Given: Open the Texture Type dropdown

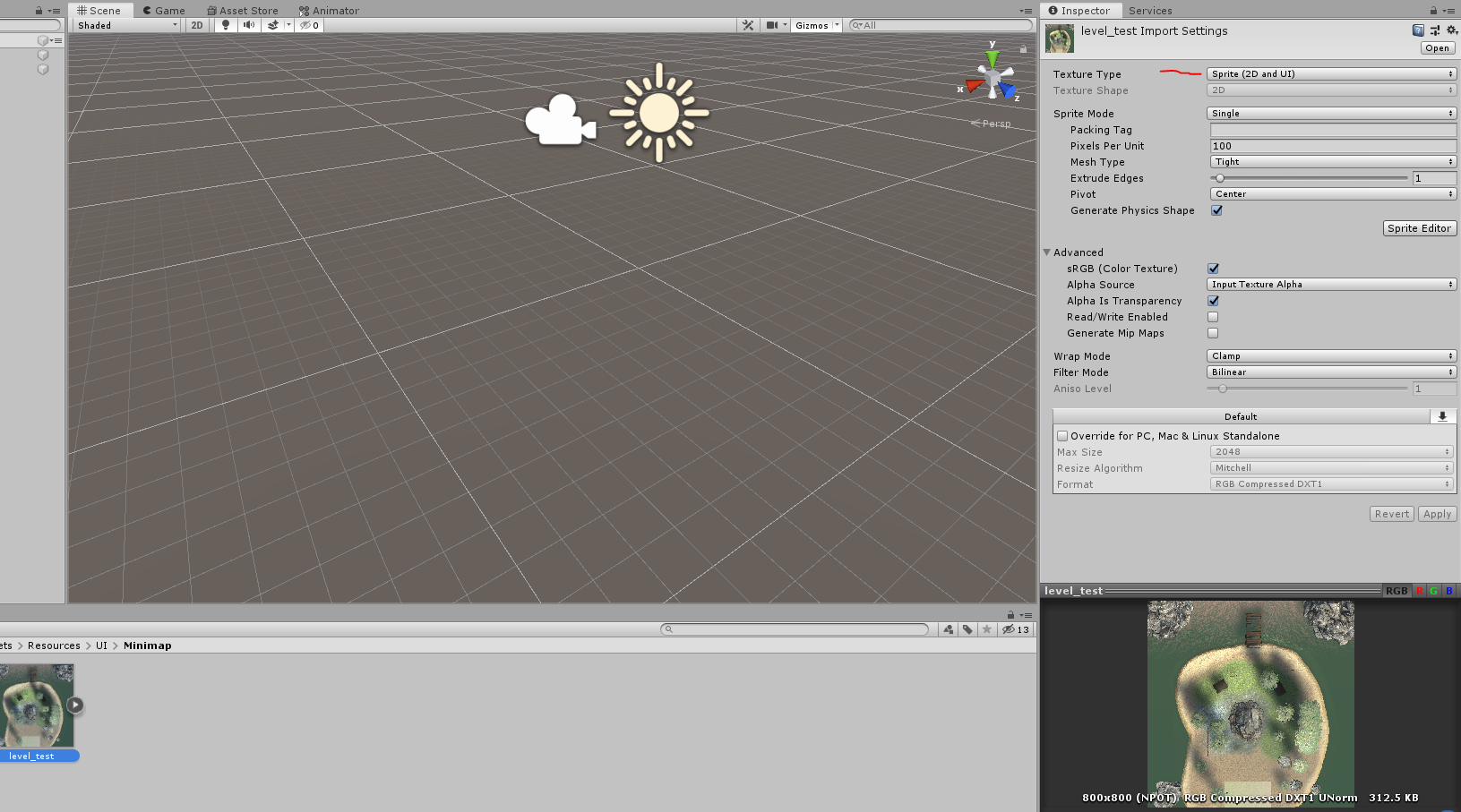Looking at the screenshot, I should [x=1332, y=74].
